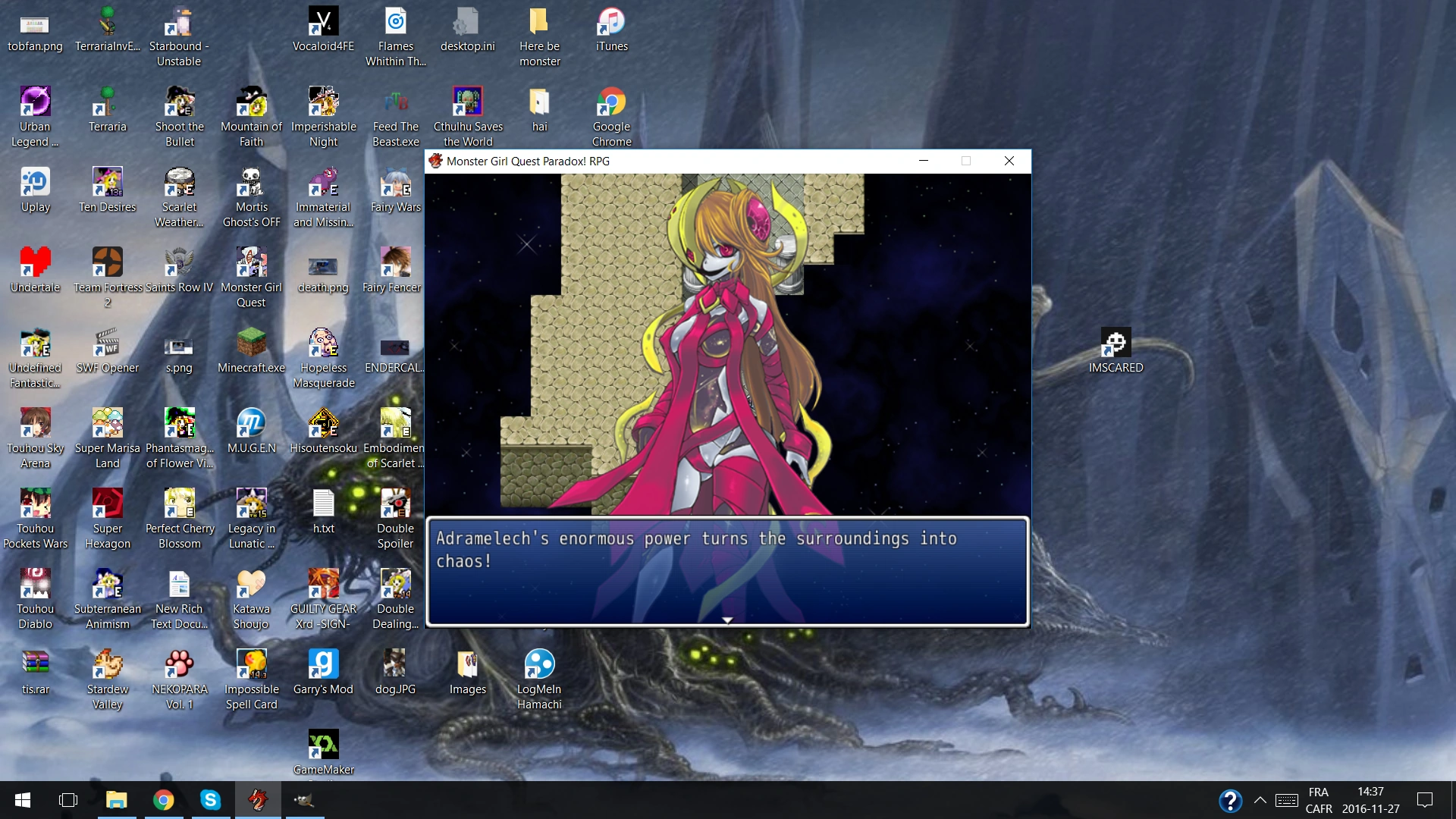
Task: Click the FRA language indicator
Action: [1318, 792]
